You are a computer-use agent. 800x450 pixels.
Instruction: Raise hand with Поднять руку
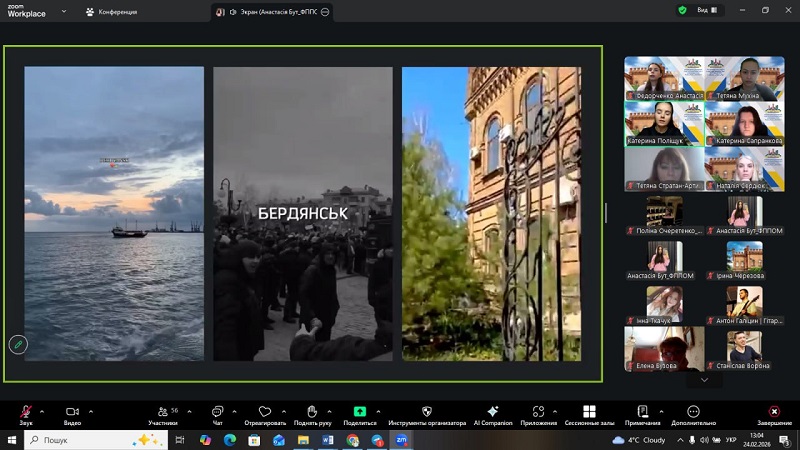click(312, 412)
